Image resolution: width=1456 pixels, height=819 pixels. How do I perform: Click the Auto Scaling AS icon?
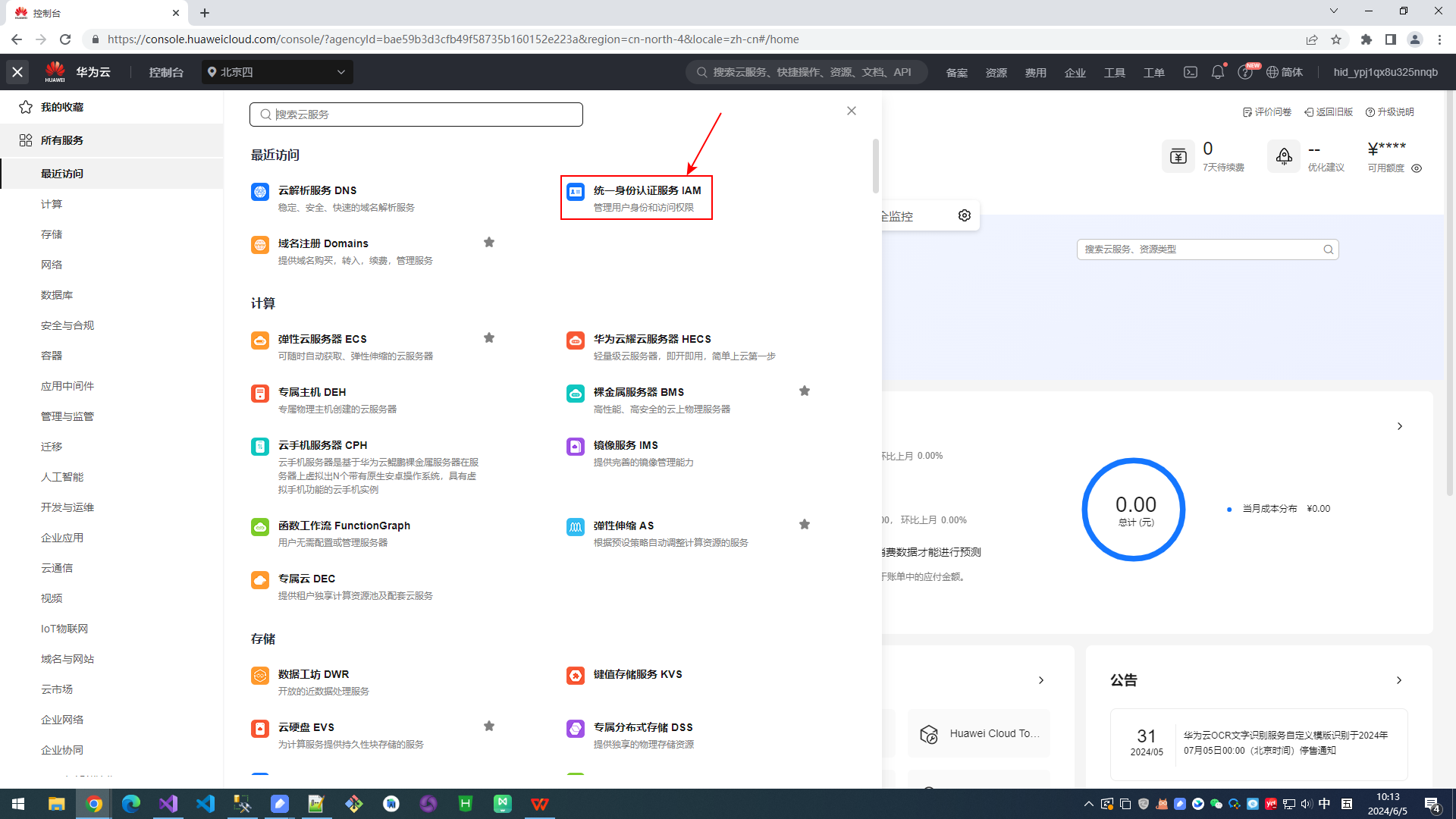(576, 527)
